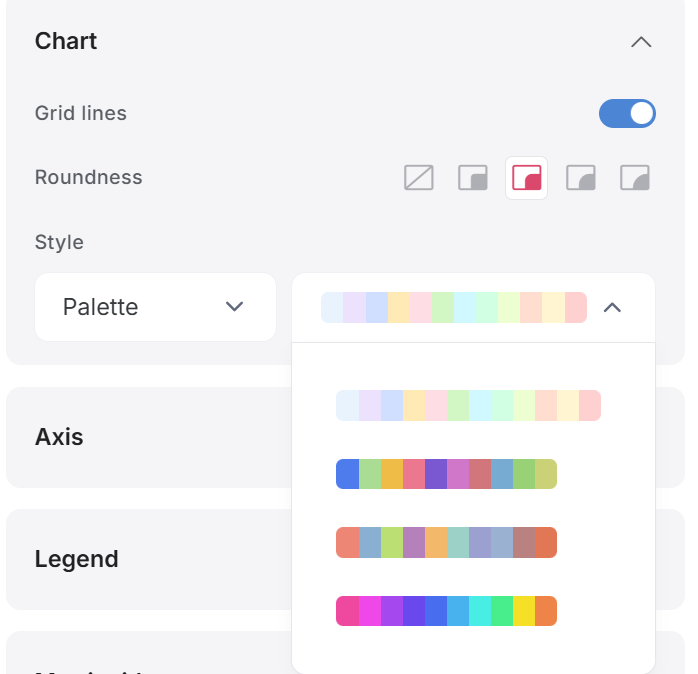Select the highlighted medium roundness icon
Screen dimensions: 698x674
click(x=527, y=178)
